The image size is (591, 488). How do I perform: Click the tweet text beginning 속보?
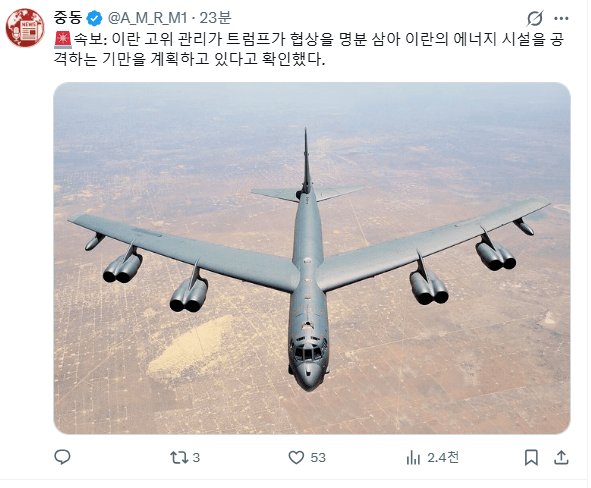coord(309,49)
